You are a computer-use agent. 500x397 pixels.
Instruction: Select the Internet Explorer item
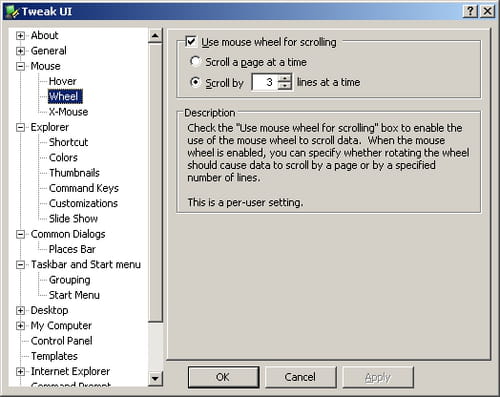70,371
